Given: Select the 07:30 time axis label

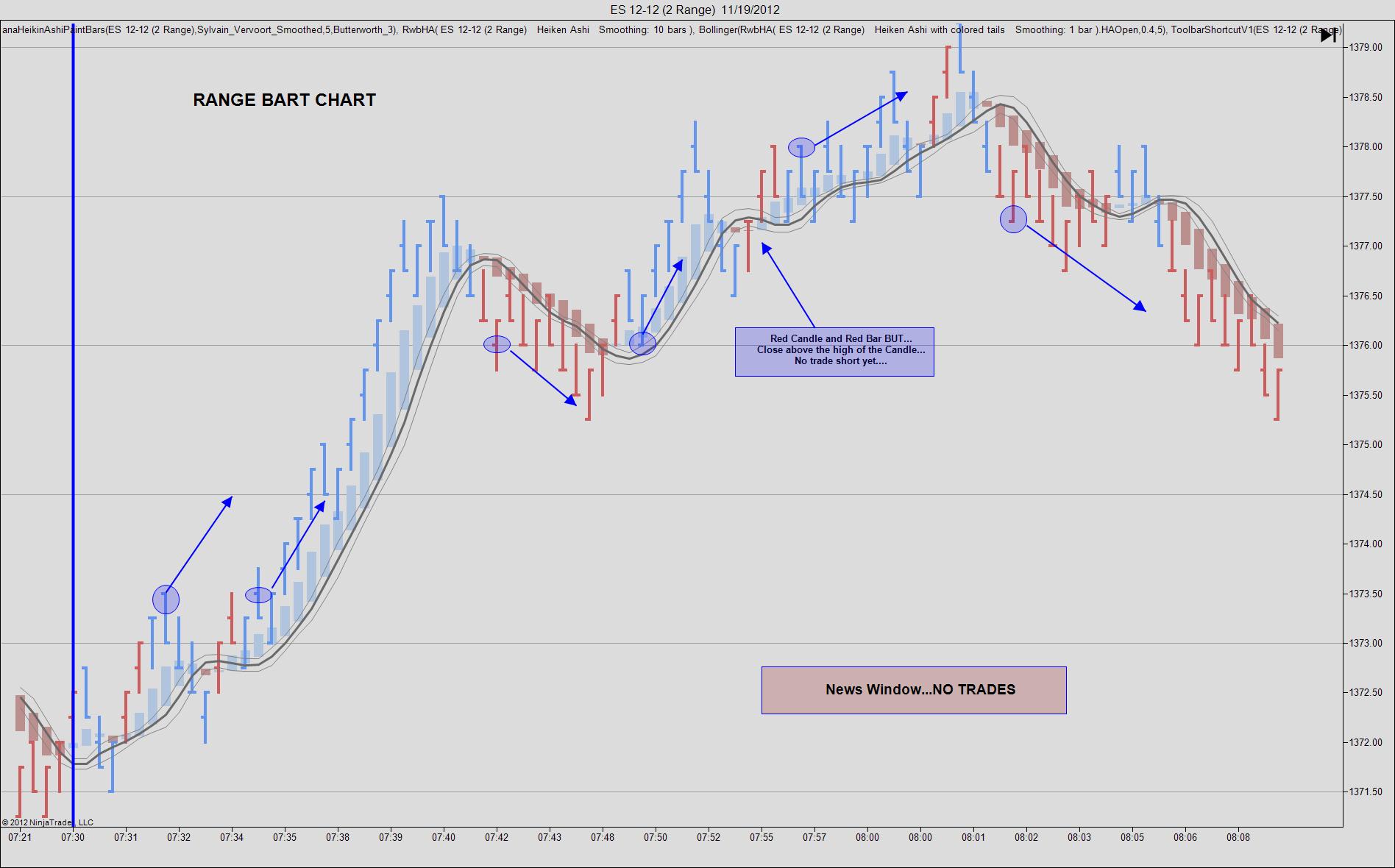Looking at the screenshot, I should click(x=73, y=837).
